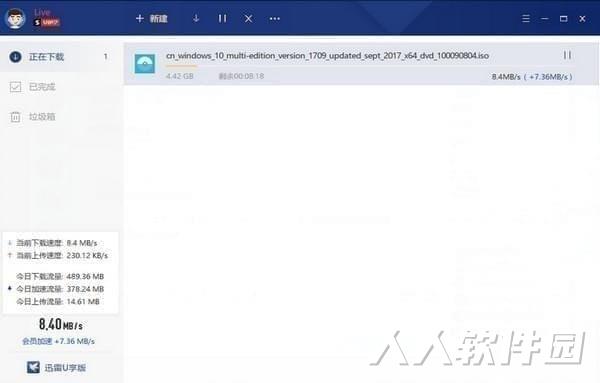Click the 4.42 GB file size
The image size is (600, 383).
pos(179,76)
